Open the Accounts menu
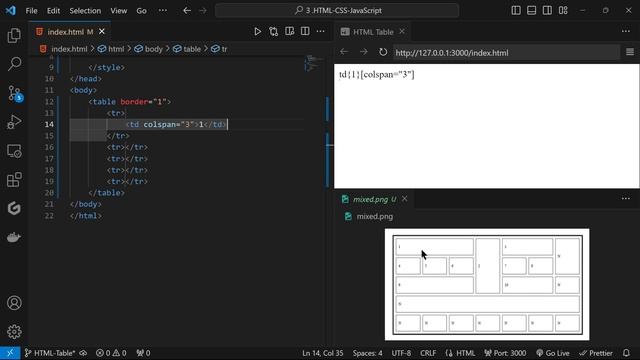The height and width of the screenshot is (360, 640). (14, 303)
